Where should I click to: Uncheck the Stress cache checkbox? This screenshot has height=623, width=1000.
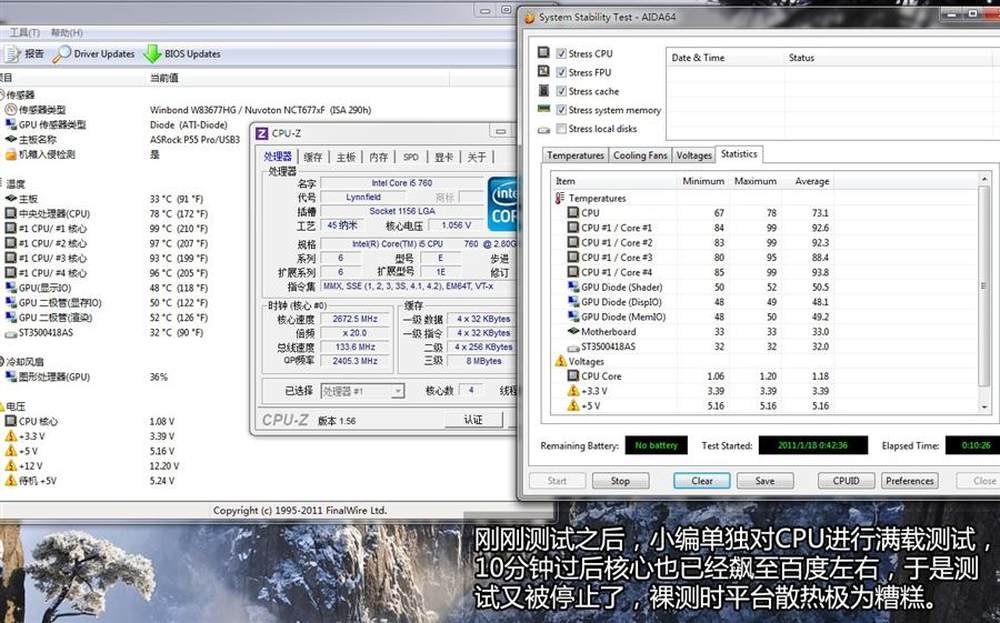pos(561,91)
